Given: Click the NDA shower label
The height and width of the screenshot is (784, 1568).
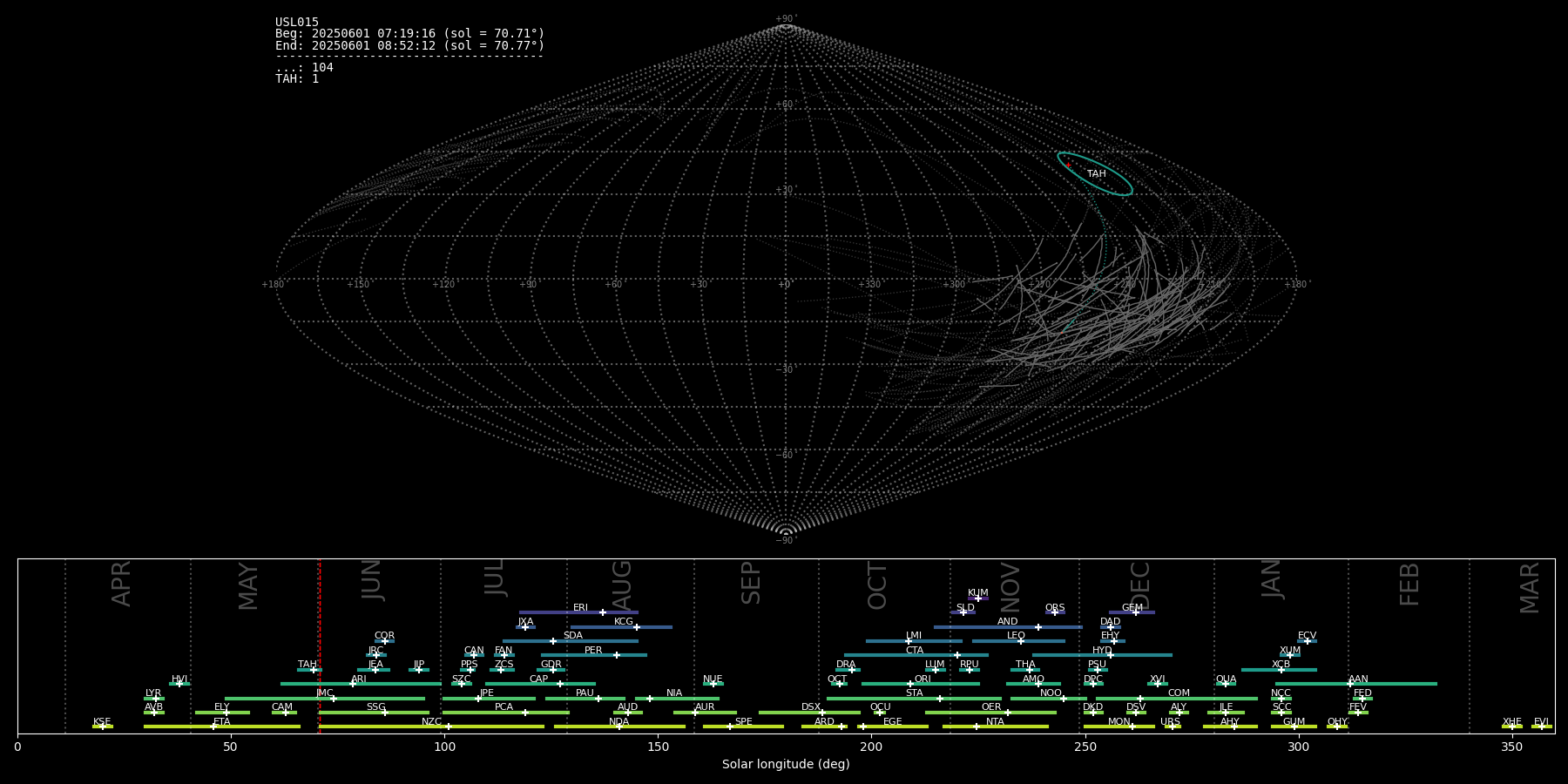Looking at the screenshot, I should pyautogui.click(x=618, y=722).
